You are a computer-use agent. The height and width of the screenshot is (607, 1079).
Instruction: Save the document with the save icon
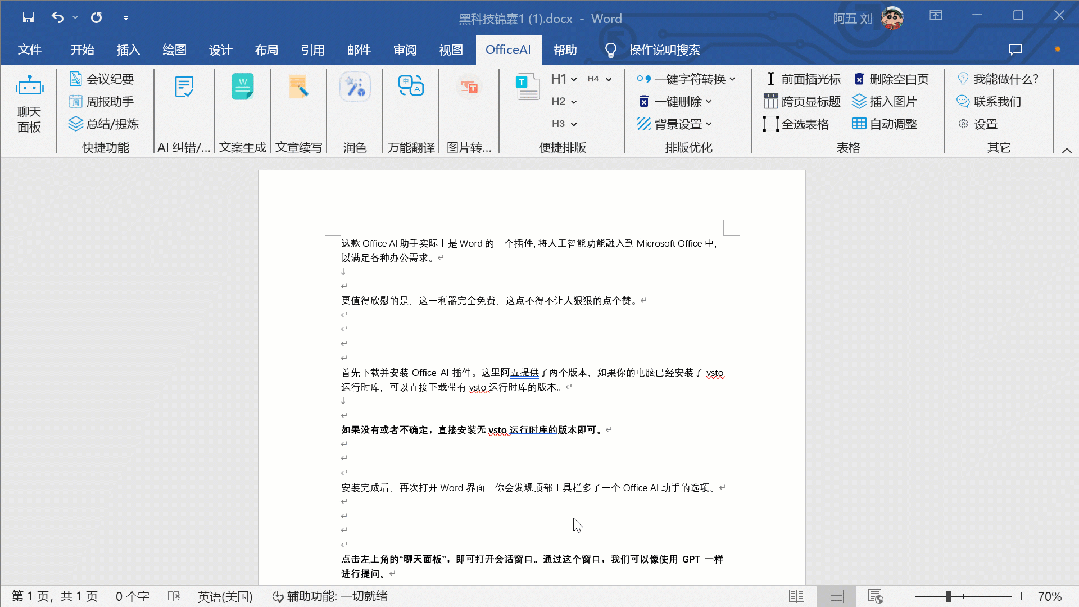tap(28, 18)
